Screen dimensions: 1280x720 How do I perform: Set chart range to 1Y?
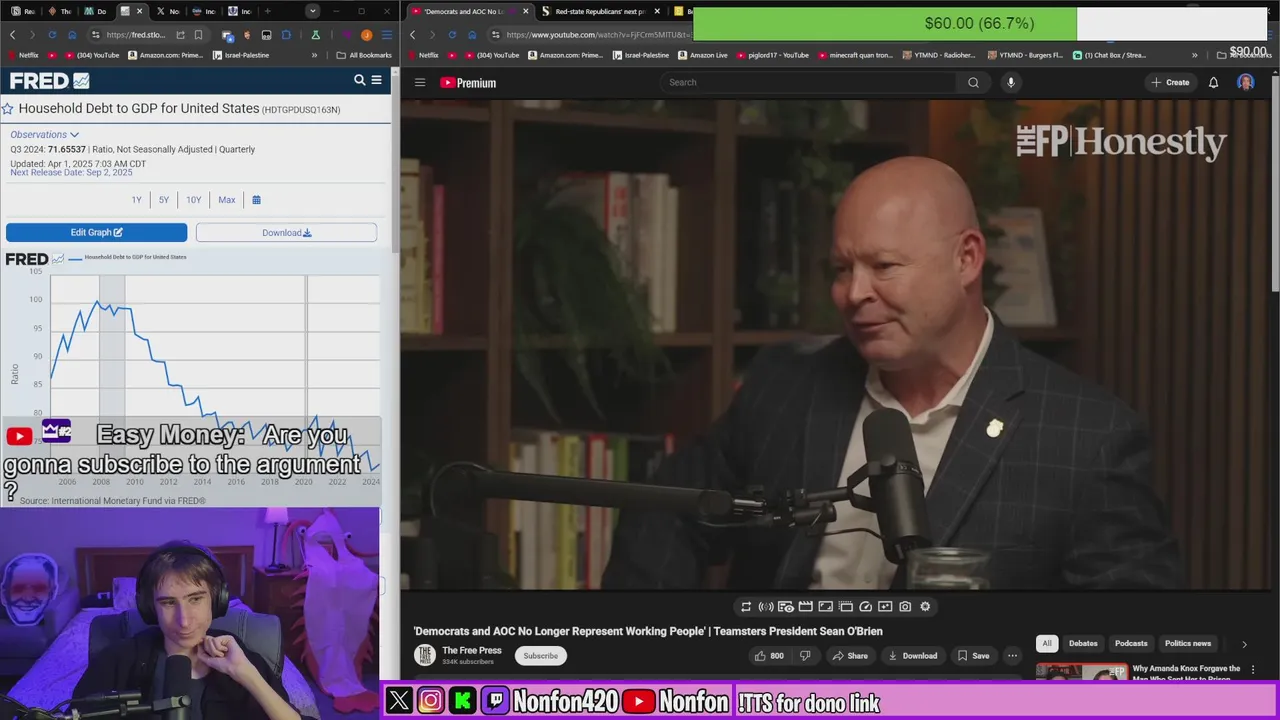[137, 200]
